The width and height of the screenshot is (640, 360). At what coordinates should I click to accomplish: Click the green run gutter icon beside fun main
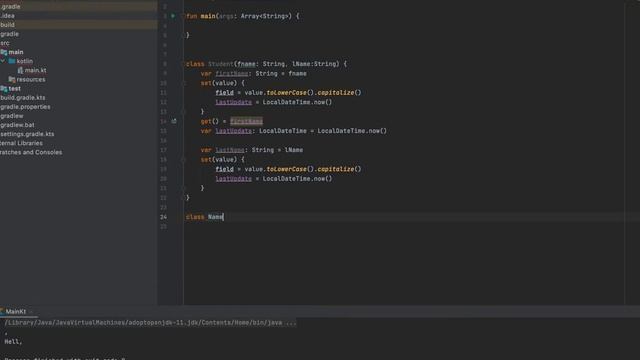pyautogui.click(x=173, y=16)
